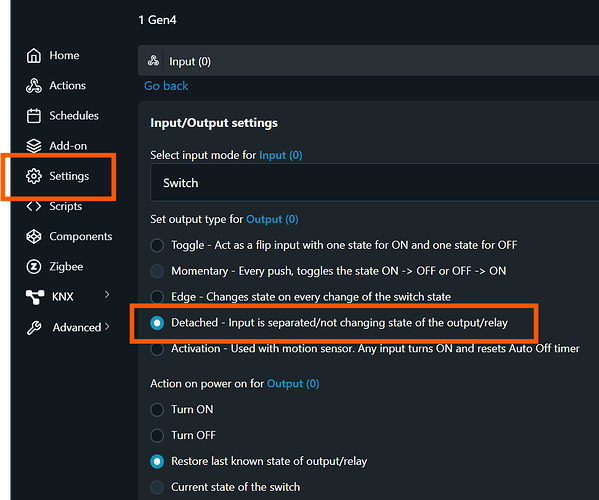Click the Home house icon

(34, 55)
